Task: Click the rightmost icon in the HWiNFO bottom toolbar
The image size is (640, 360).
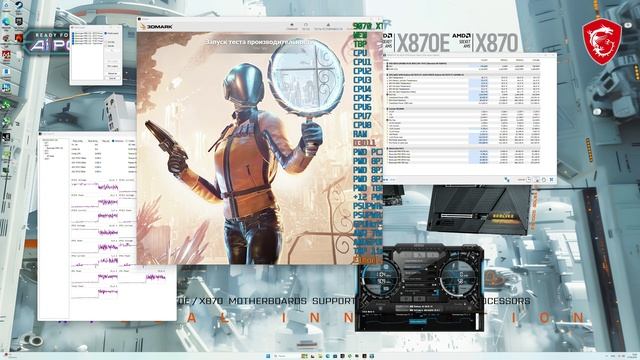Action: click(x=551, y=180)
